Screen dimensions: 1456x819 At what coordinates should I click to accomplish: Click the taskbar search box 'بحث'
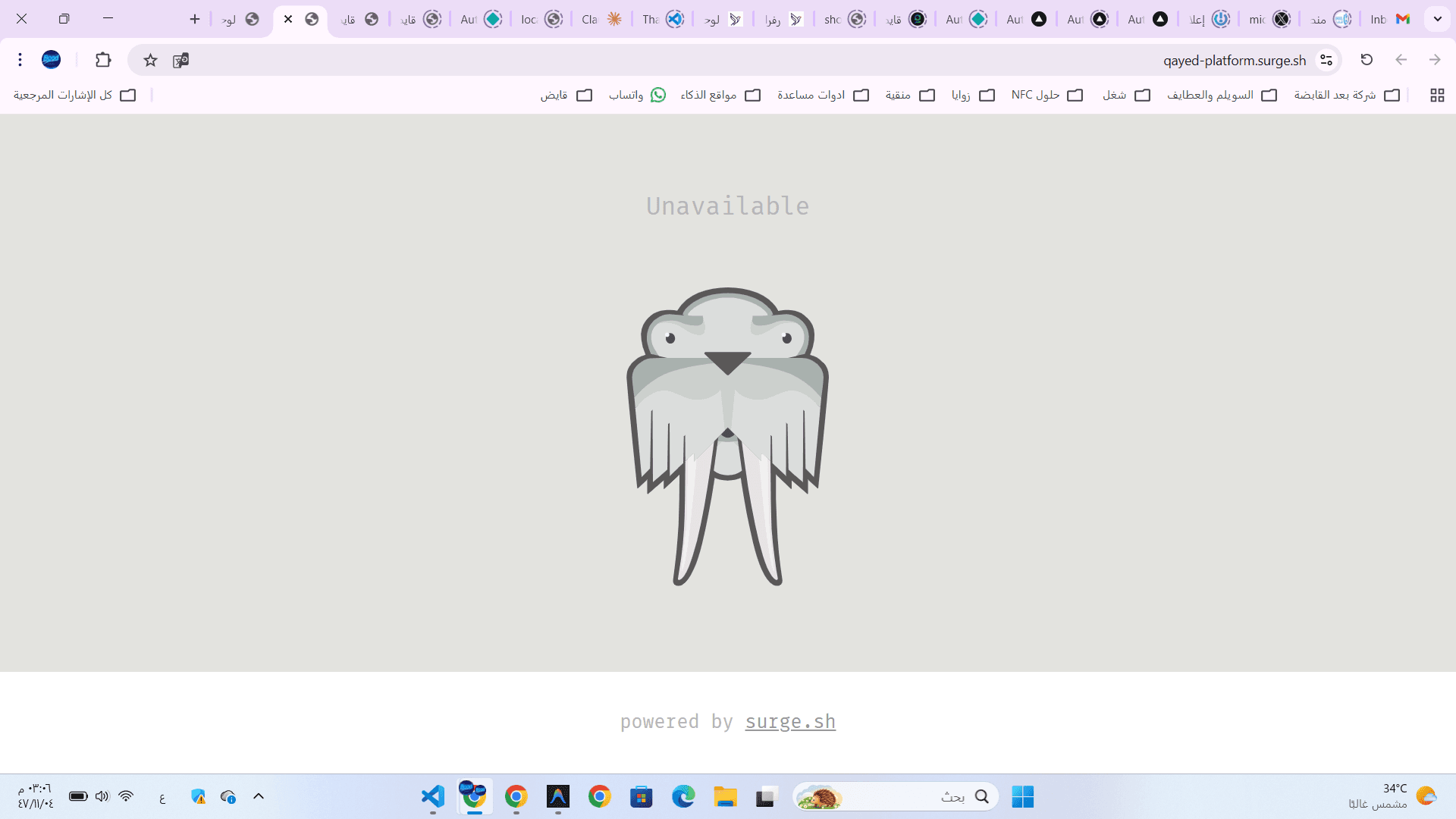click(x=896, y=796)
